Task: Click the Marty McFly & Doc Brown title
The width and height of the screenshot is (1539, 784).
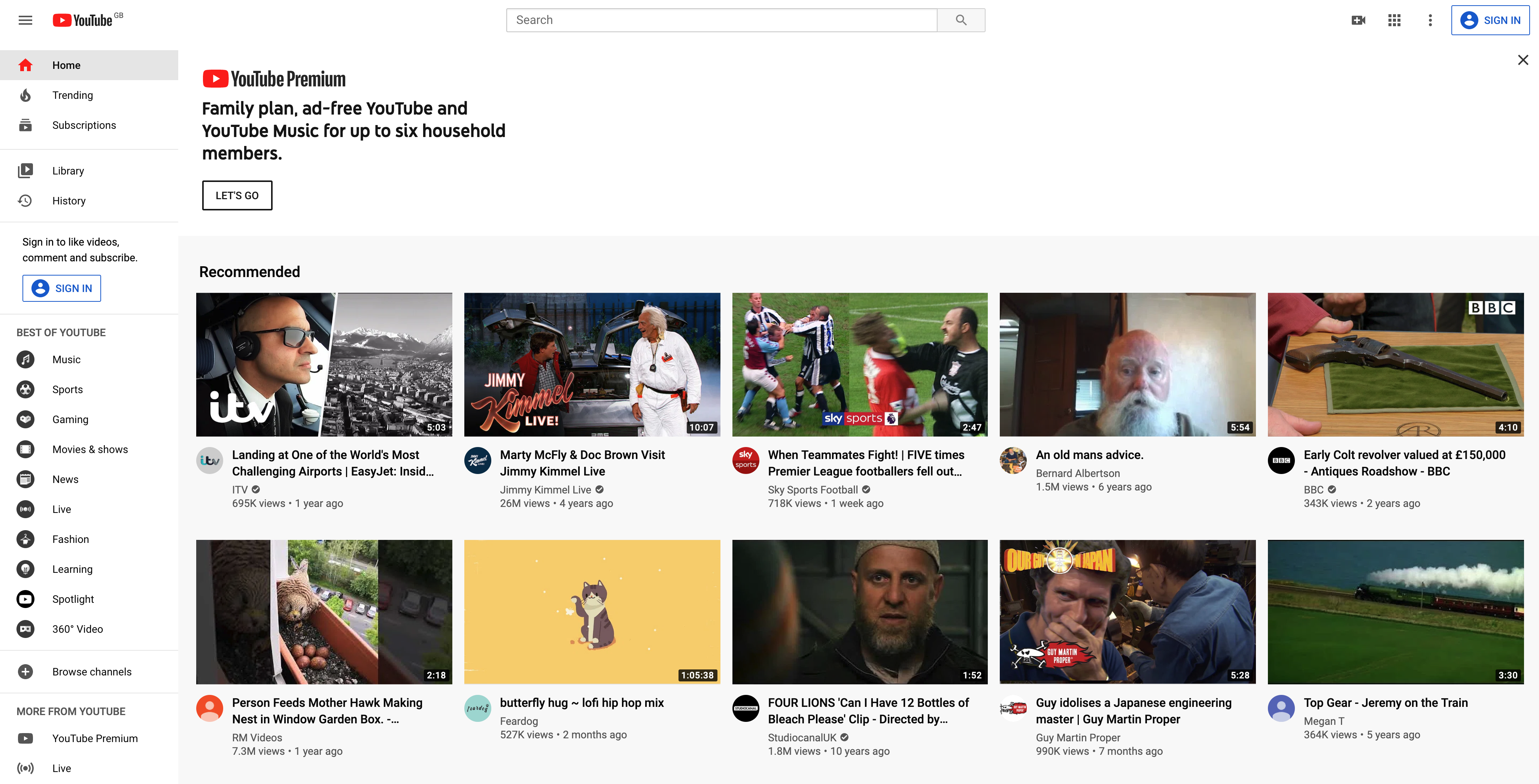Action: point(583,463)
